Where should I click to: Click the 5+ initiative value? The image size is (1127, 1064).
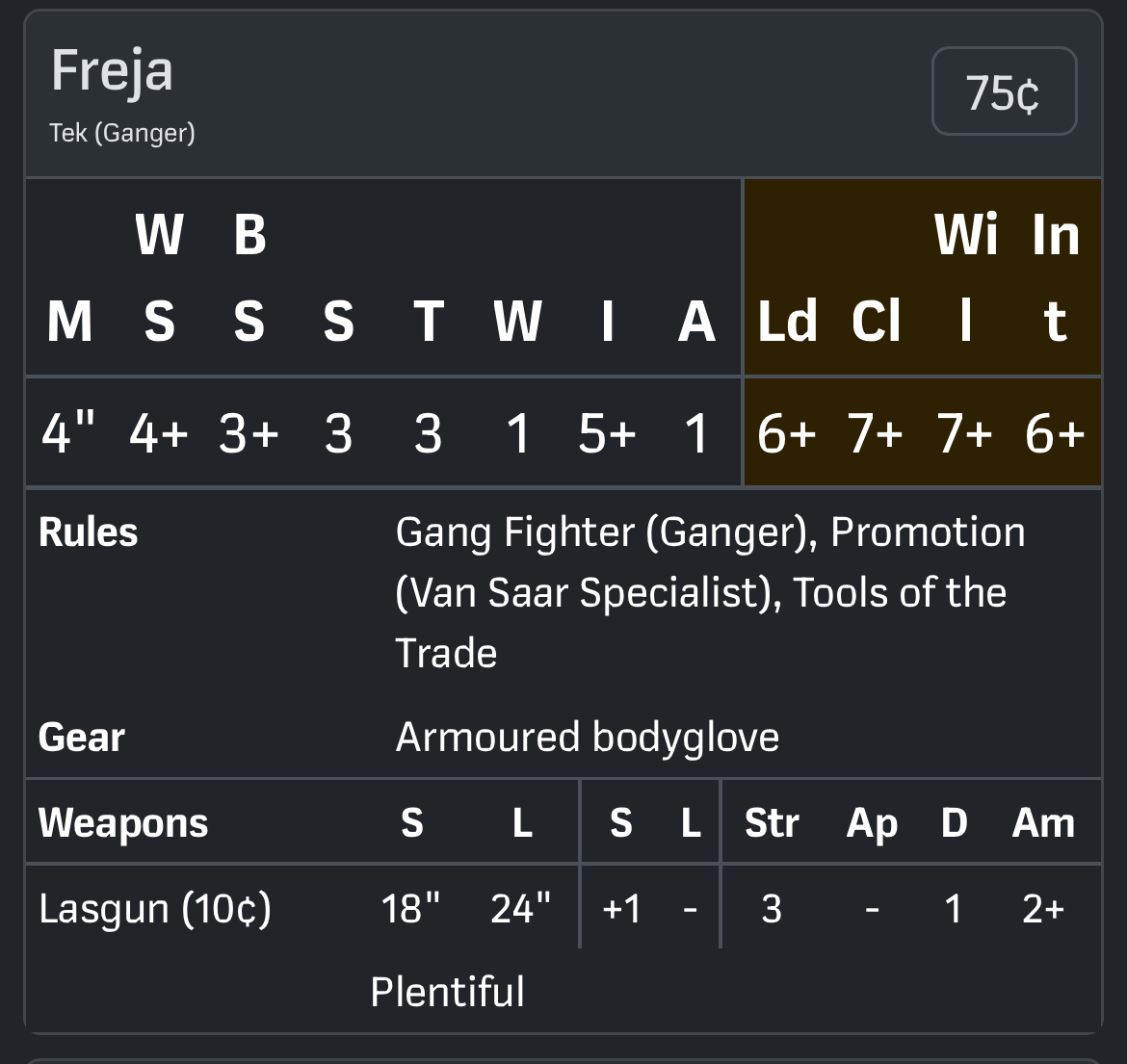(x=607, y=433)
